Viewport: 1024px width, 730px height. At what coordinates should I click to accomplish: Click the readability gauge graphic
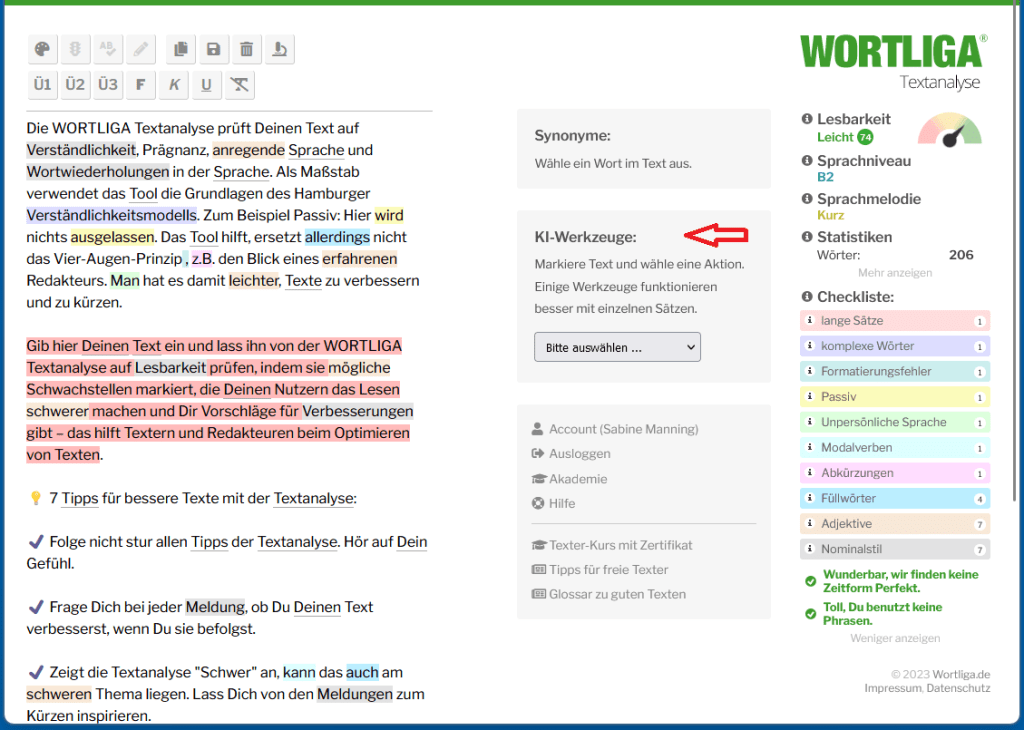click(x=949, y=129)
